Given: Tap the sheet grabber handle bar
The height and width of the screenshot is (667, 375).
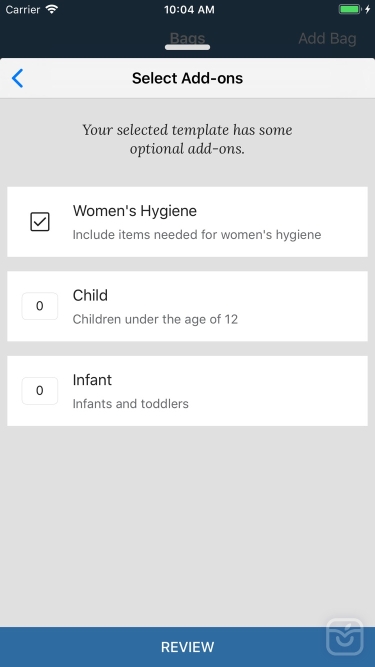Looking at the screenshot, I should click(188, 47).
